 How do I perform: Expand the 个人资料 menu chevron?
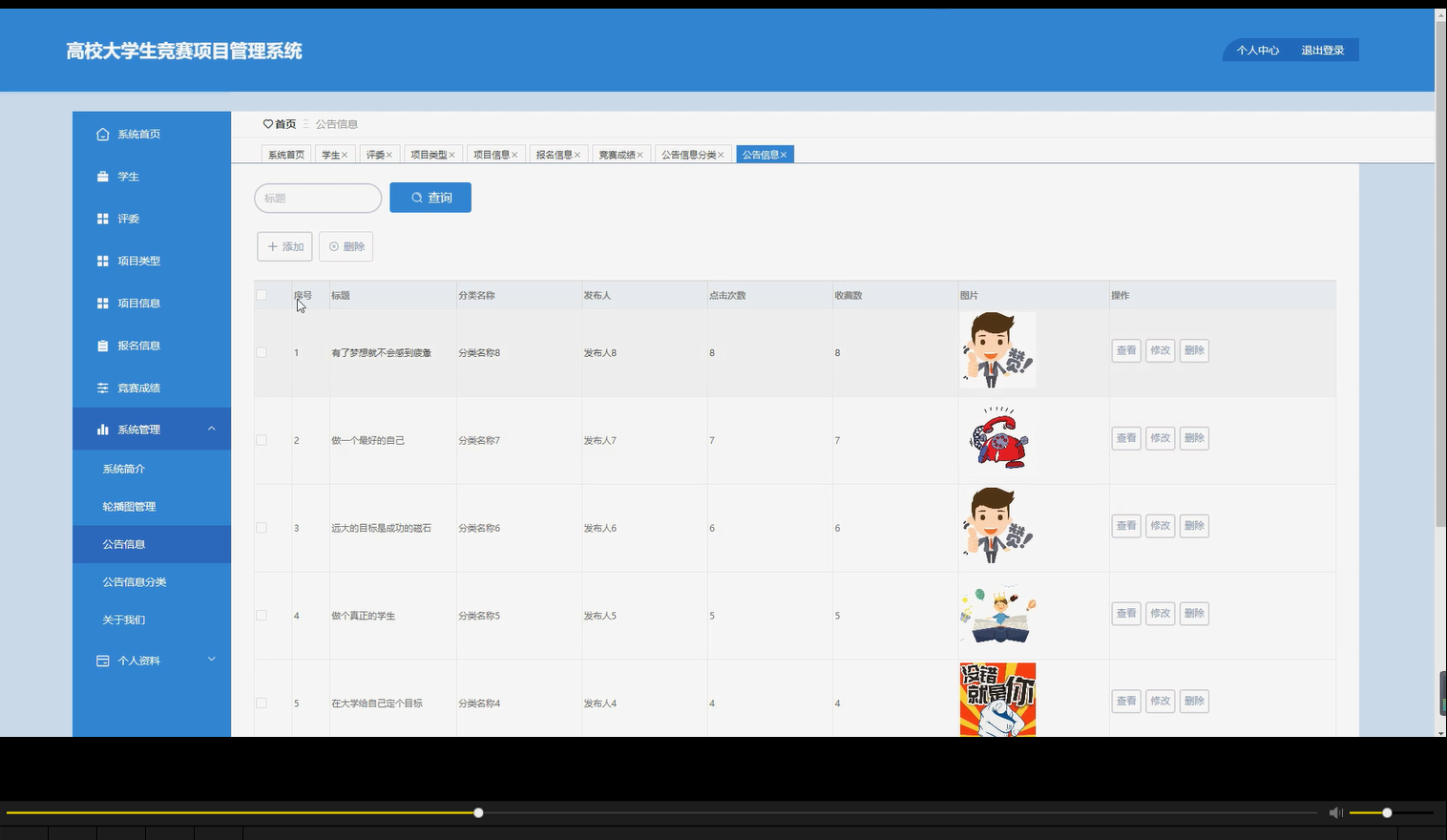pos(212,660)
